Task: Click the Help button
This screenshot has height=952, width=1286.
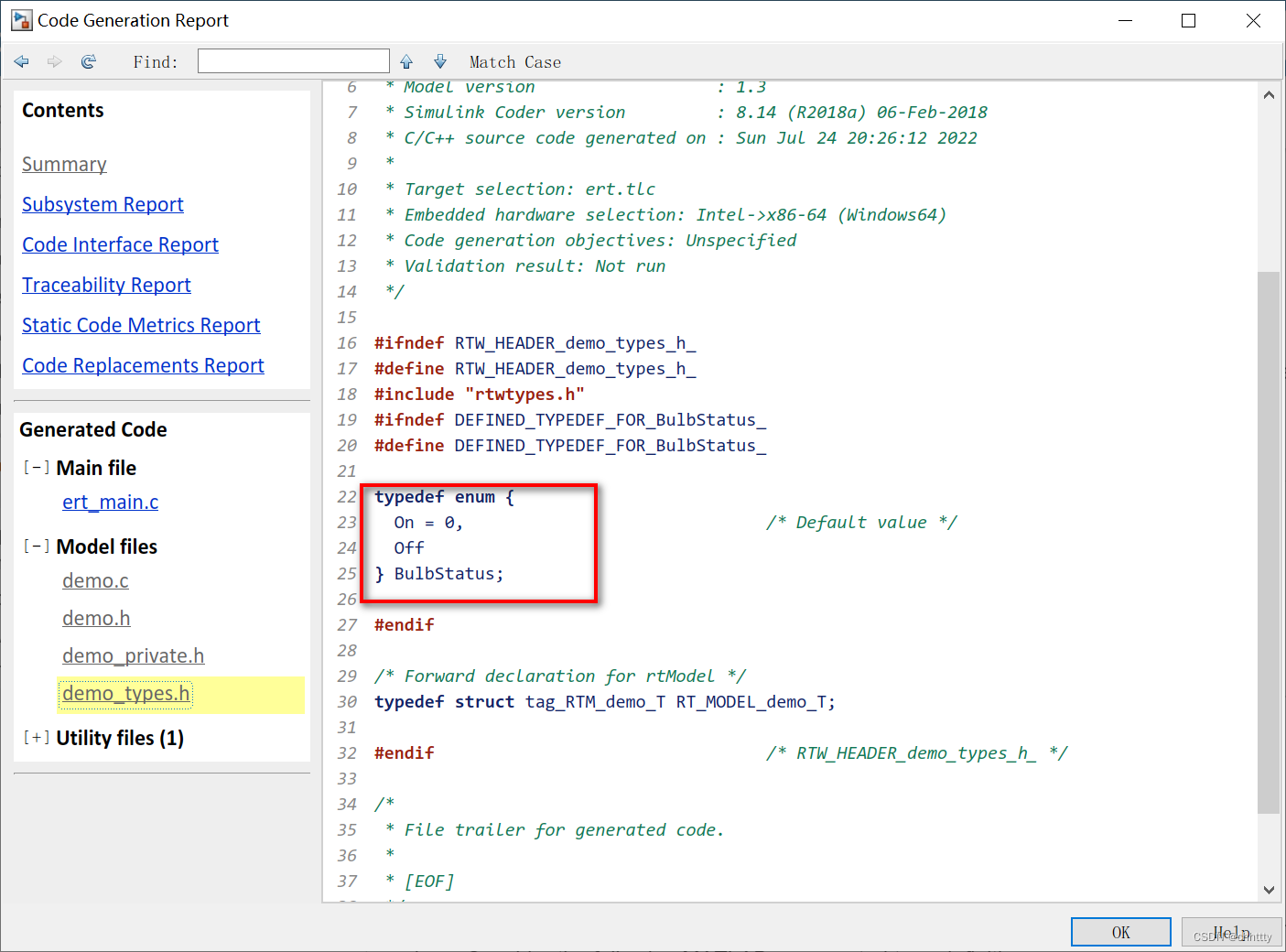Action: (x=1231, y=932)
